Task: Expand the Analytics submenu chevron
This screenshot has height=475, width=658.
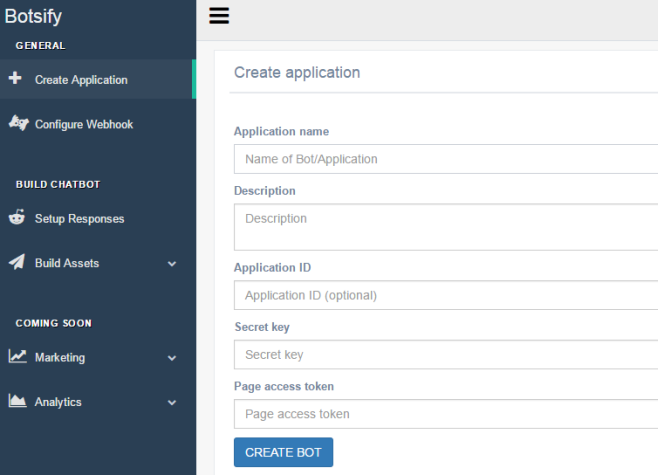Action: point(172,403)
